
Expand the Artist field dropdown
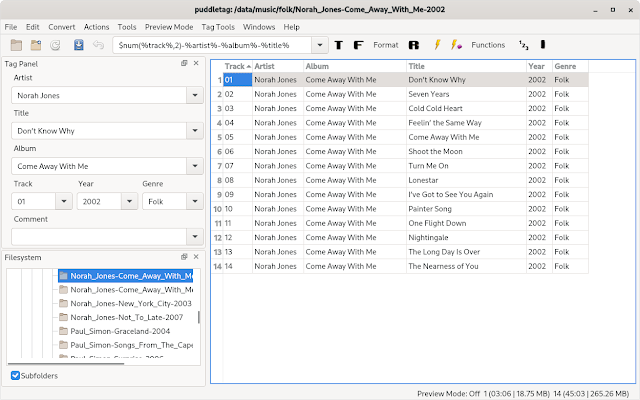click(x=195, y=96)
